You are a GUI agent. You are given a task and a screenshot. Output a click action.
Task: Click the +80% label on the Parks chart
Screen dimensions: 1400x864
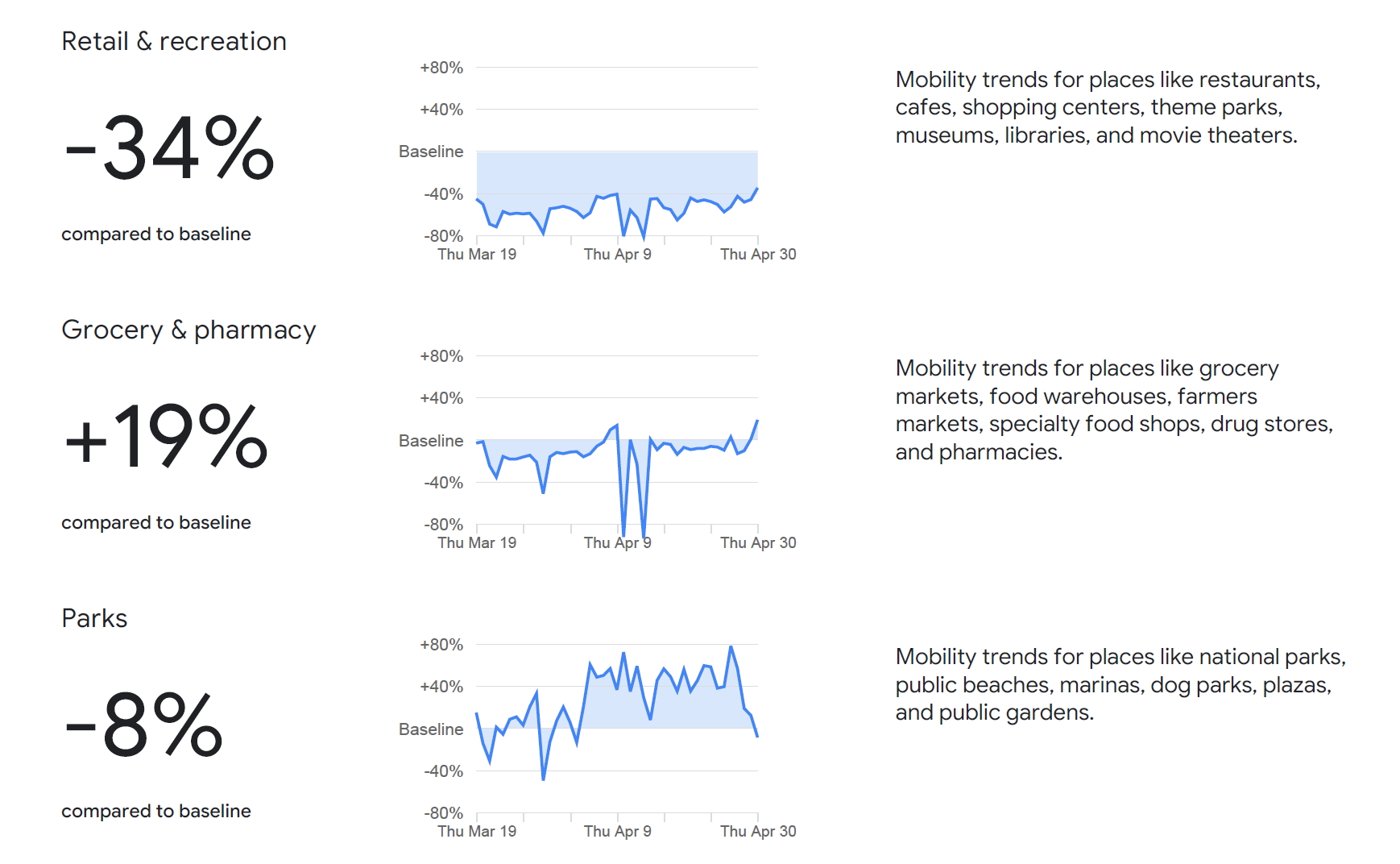coord(441,645)
